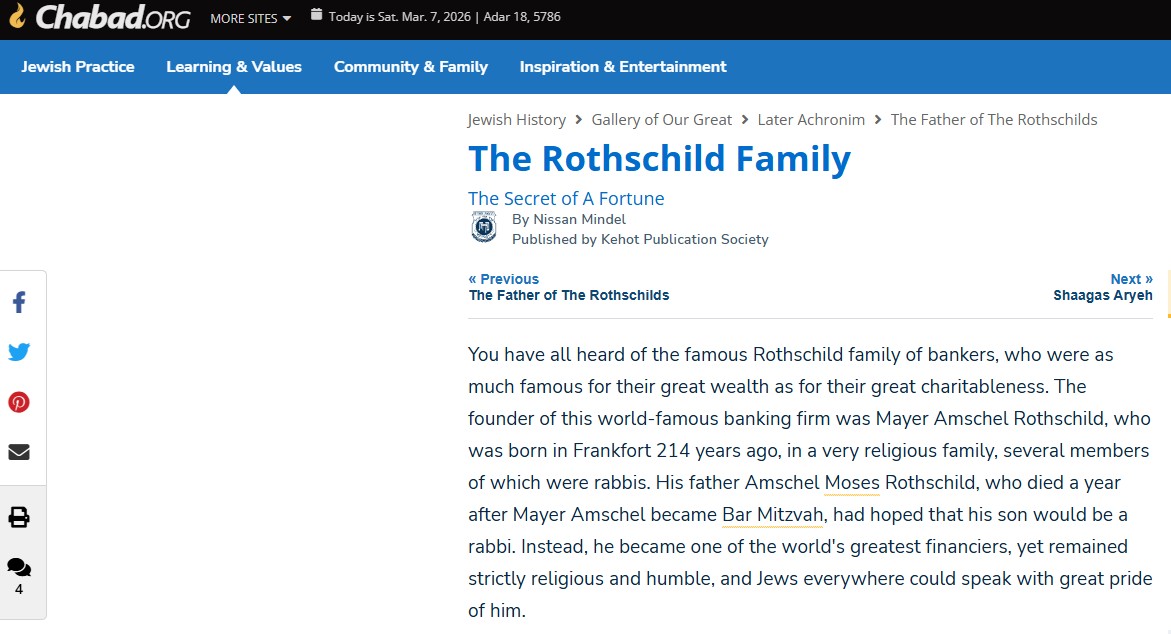
Task: Navigate to Later Achronim breadcrumb
Action: coord(811,120)
